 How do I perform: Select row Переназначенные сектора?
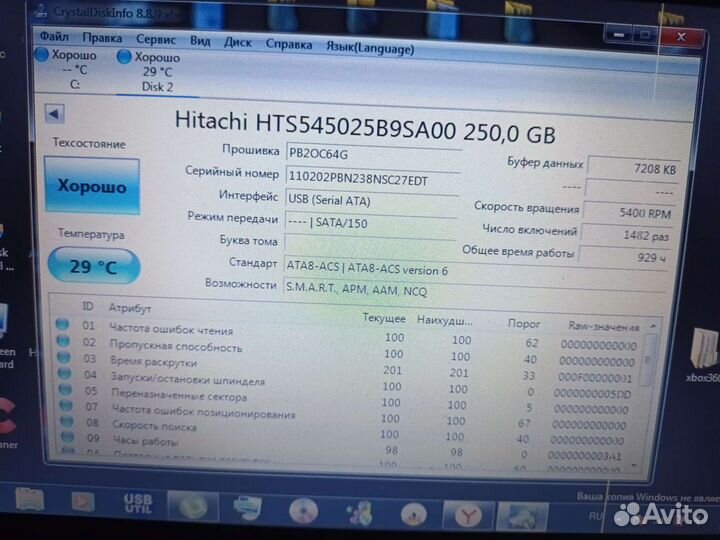(x=349, y=399)
